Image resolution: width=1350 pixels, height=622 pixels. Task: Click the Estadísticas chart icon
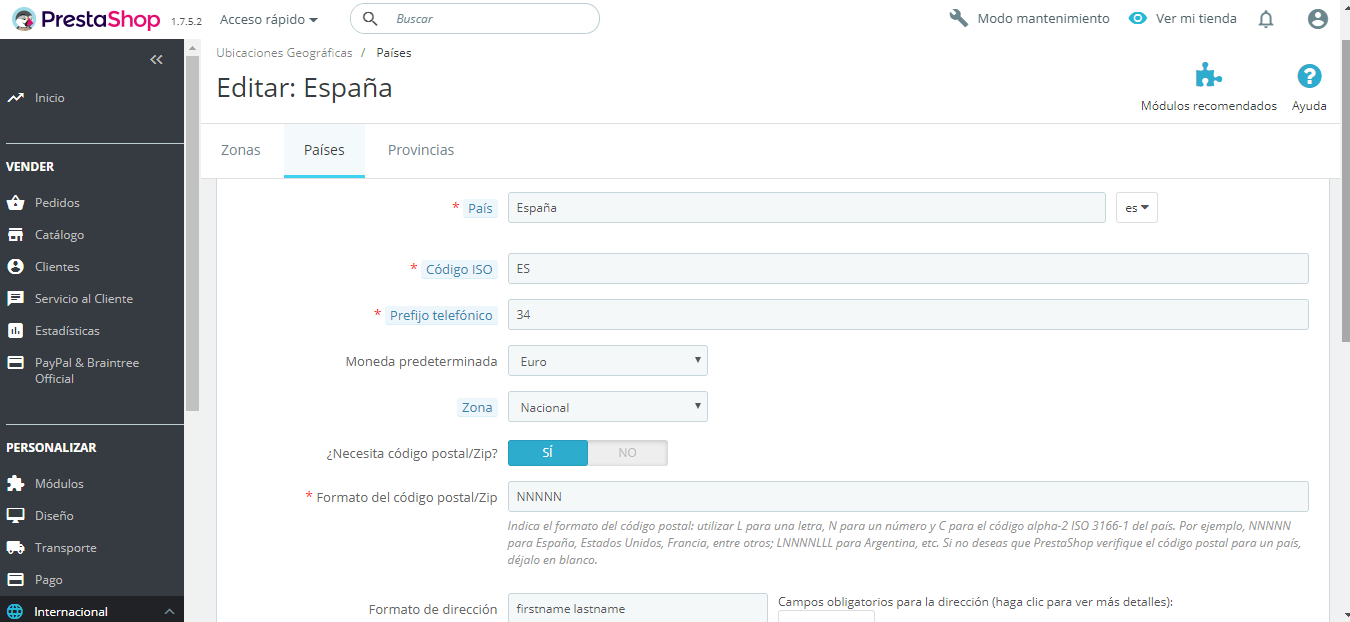[15, 331]
